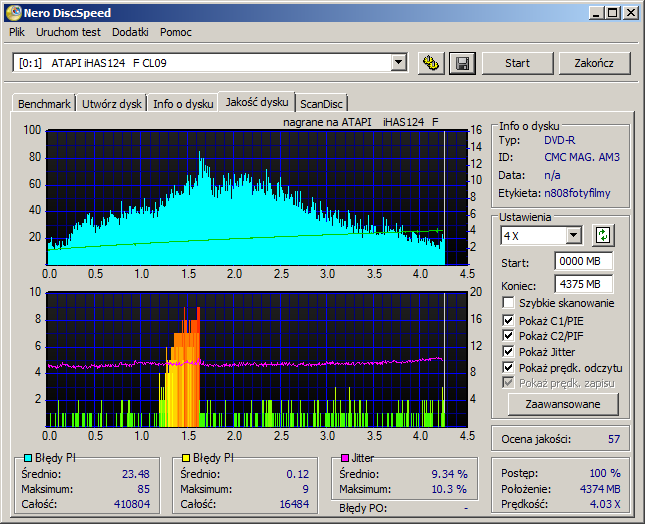Click the Start 0000 MB input field
645x524 pixels.
pyautogui.click(x=583, y=261)
